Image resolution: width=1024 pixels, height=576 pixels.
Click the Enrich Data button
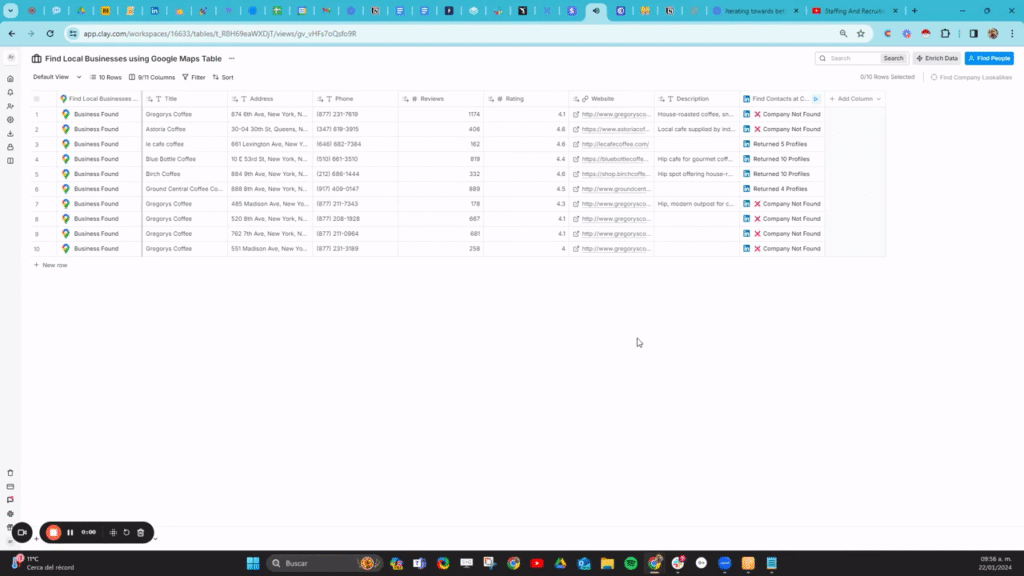pyautogui.click(x=936, y=58)
